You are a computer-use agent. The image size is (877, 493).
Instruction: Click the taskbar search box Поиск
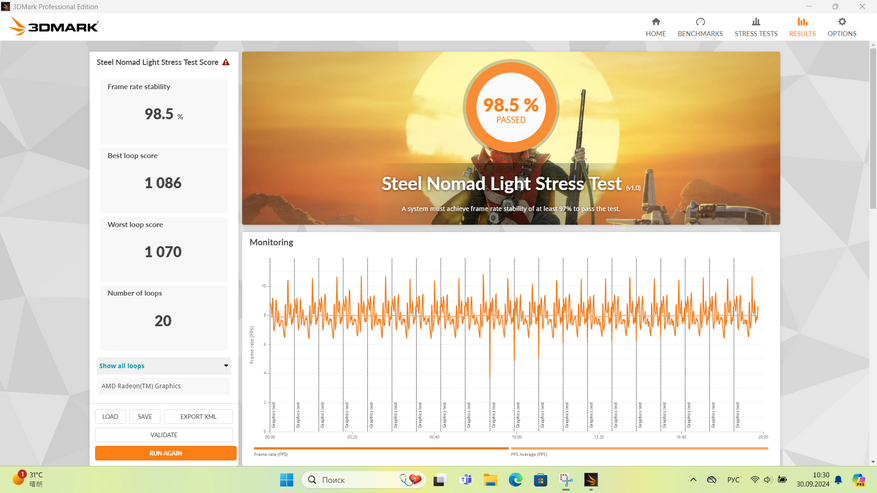[364, 480]
